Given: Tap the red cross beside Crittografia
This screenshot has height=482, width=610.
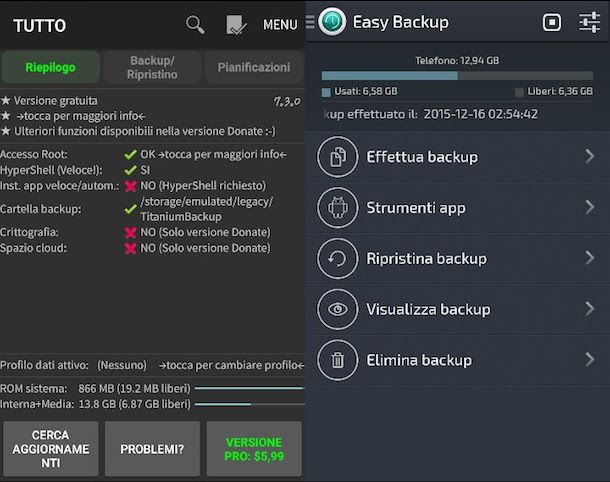Looking at the screenshot, I should point(130,233).
